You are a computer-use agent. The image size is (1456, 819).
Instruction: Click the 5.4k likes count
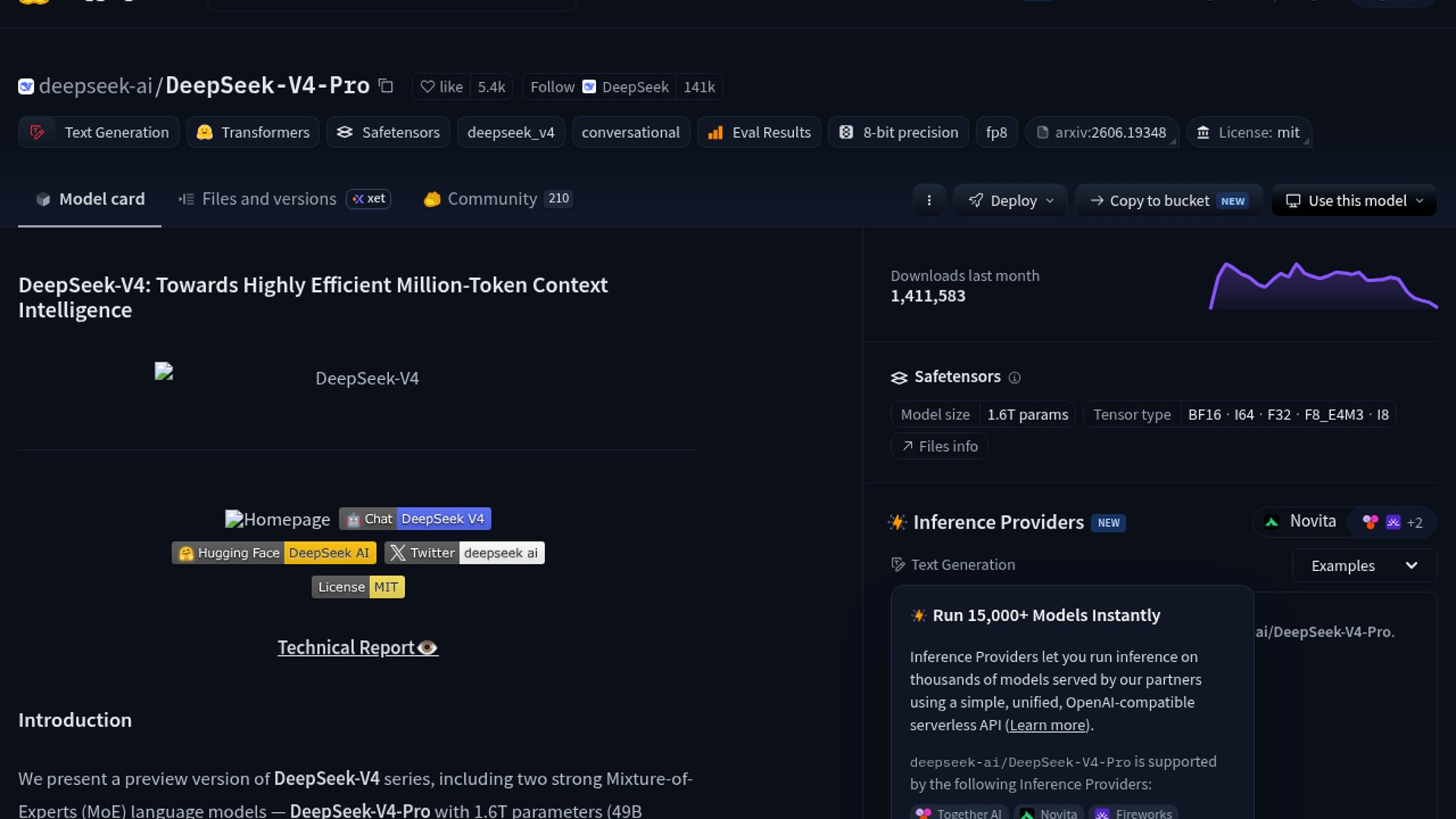tap(491, 86)
